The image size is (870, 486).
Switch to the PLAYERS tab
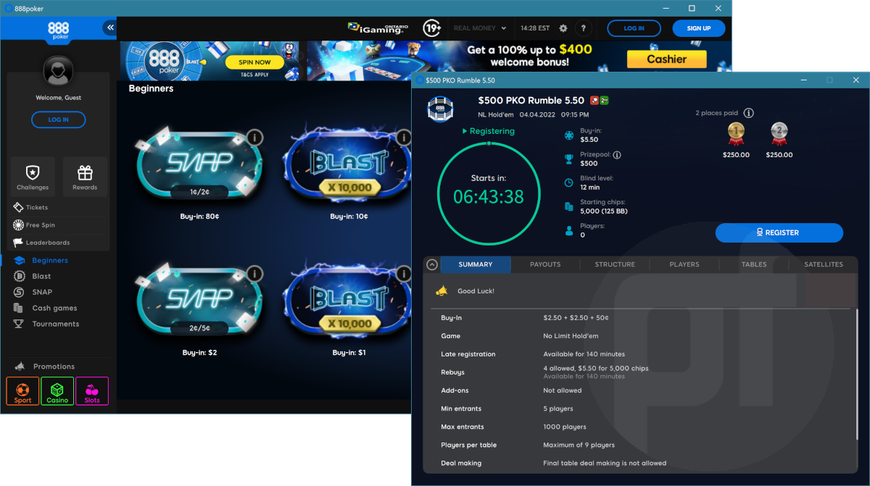pos(684,265)
